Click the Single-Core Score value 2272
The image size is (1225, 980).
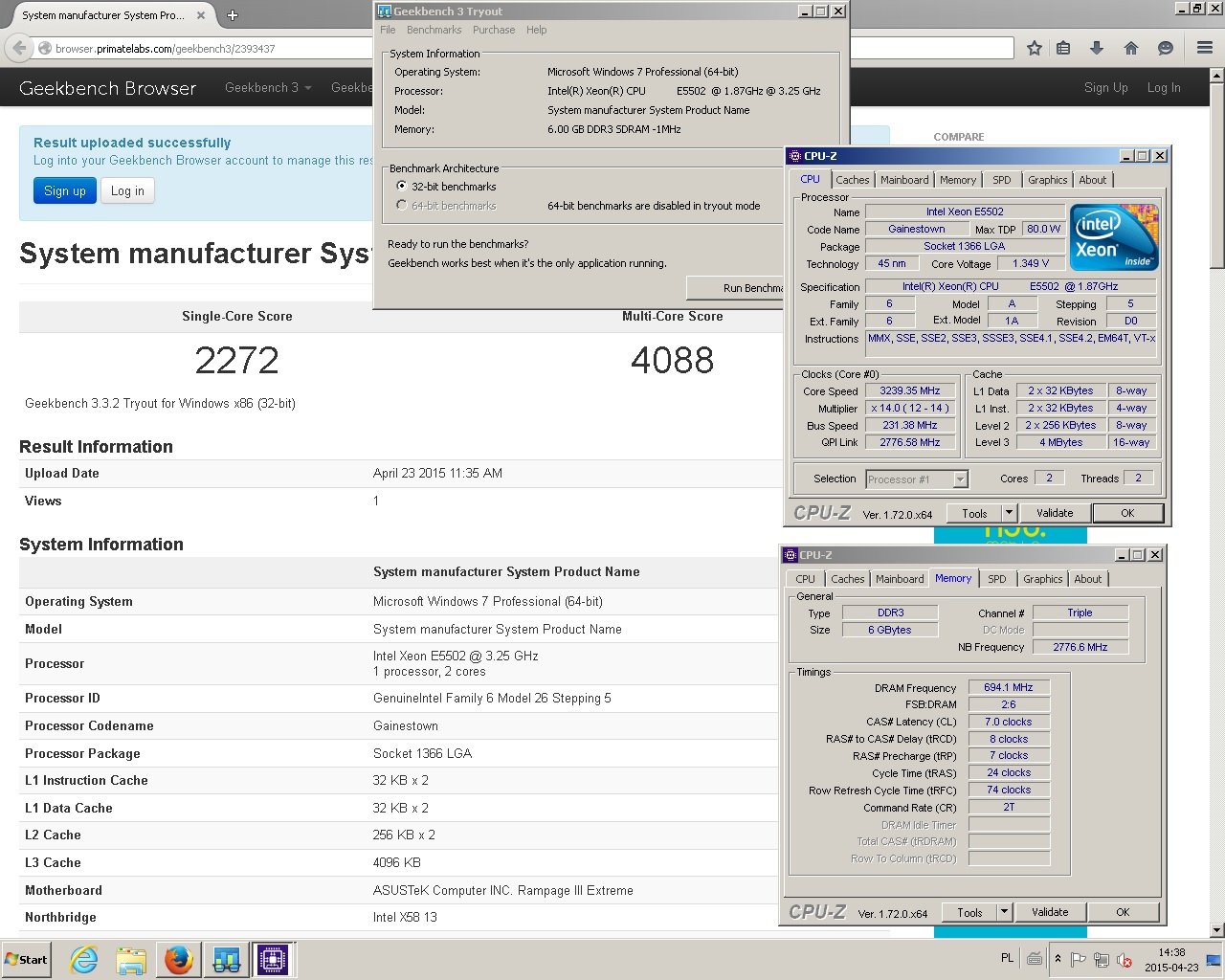click(237, 360)
